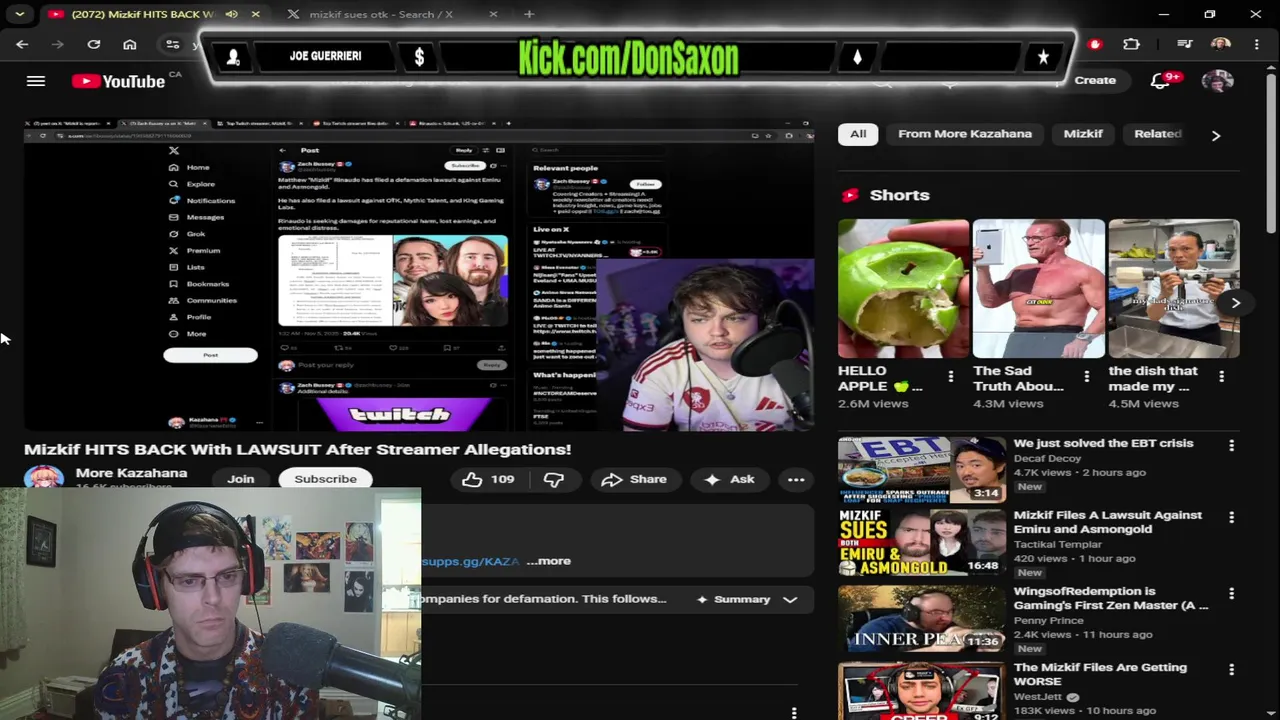
Task: Open Mizkif Files A Lawsuit Against Emiru video
Action: click(x=1108, y=522)
